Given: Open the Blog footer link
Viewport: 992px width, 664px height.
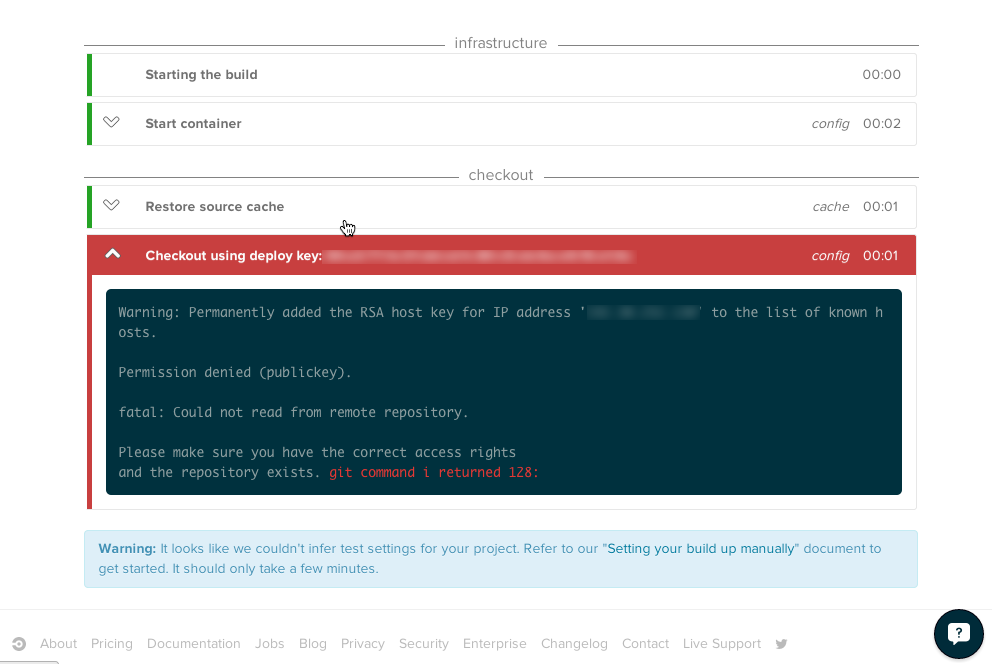Looking at the screenshot, I should point(313,644).
